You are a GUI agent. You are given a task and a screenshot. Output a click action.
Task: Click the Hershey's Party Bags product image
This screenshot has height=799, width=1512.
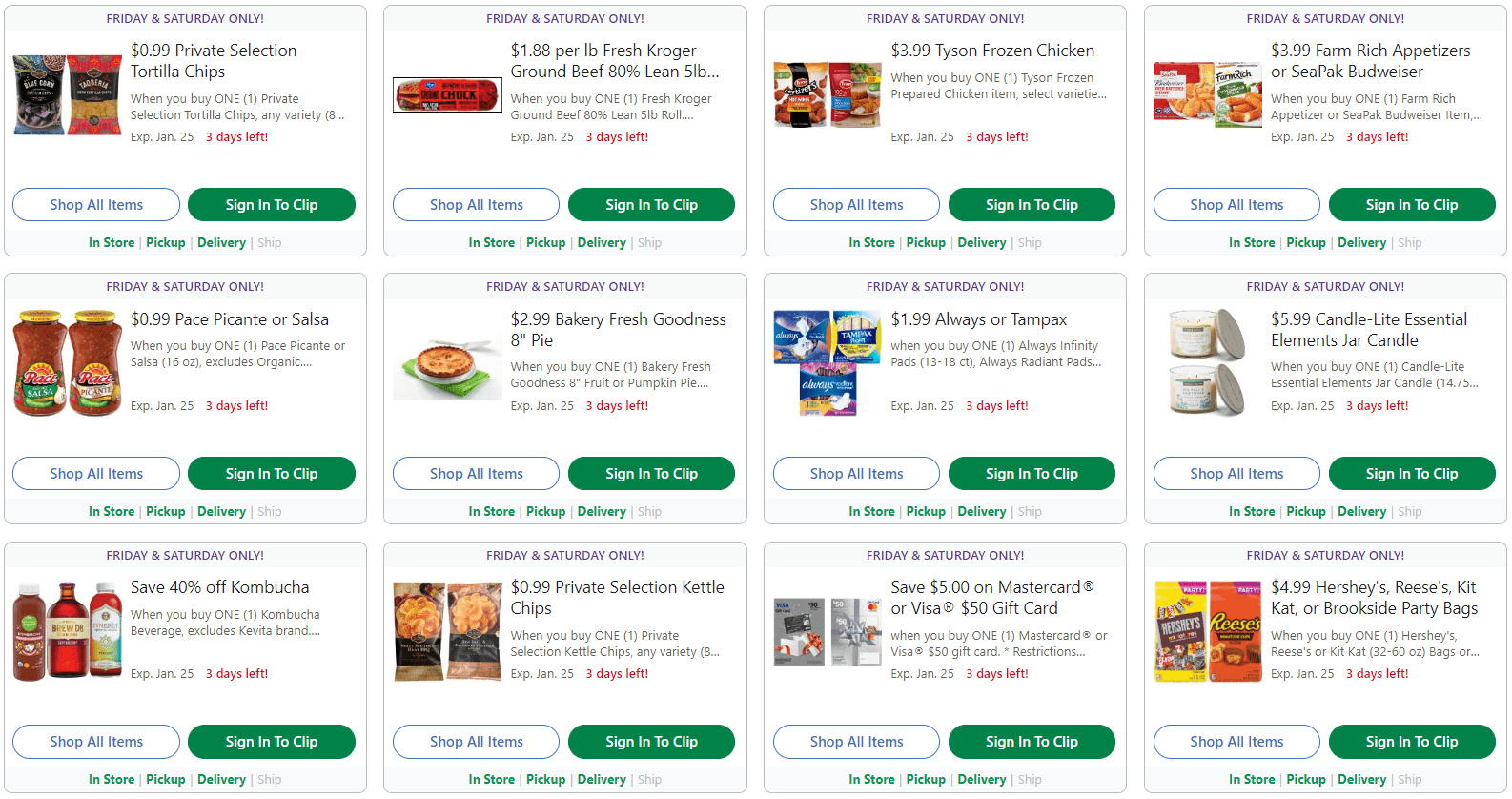click(x=1206, y=631)
